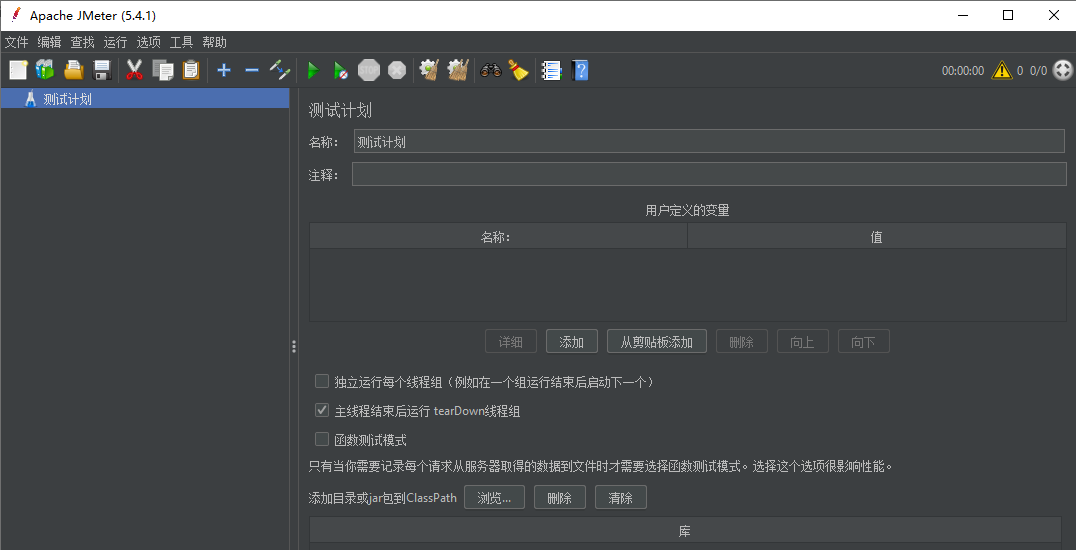The image size is (1076, 550).
Task: Open the 查找 menu
Action: click(82, 43)
